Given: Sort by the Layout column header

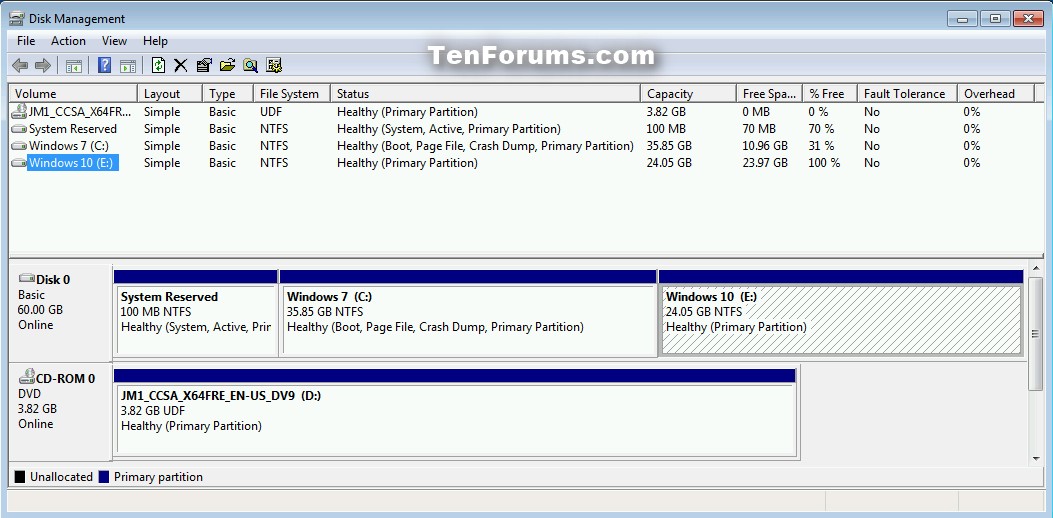Looking at the screenshot, I should [x=170, y=94].
